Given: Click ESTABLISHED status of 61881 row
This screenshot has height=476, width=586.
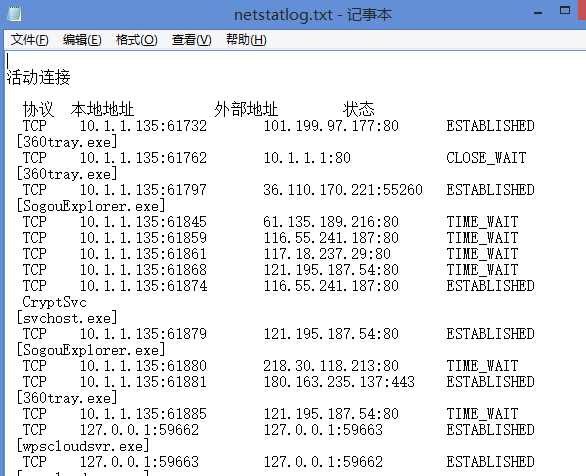Looking at the screenshot, I should tap(490, 382).
